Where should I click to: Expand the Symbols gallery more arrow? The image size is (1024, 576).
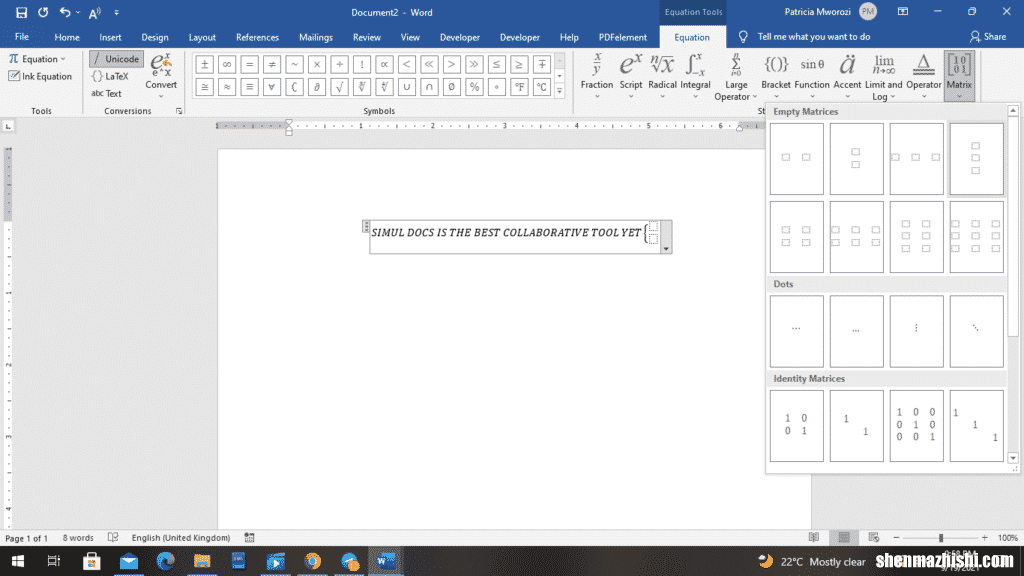[x=560, y=91]
